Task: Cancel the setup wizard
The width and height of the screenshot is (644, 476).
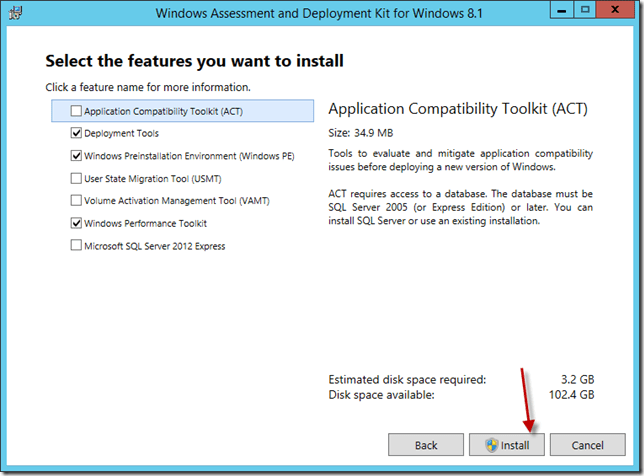Action: tap(587, 445)
